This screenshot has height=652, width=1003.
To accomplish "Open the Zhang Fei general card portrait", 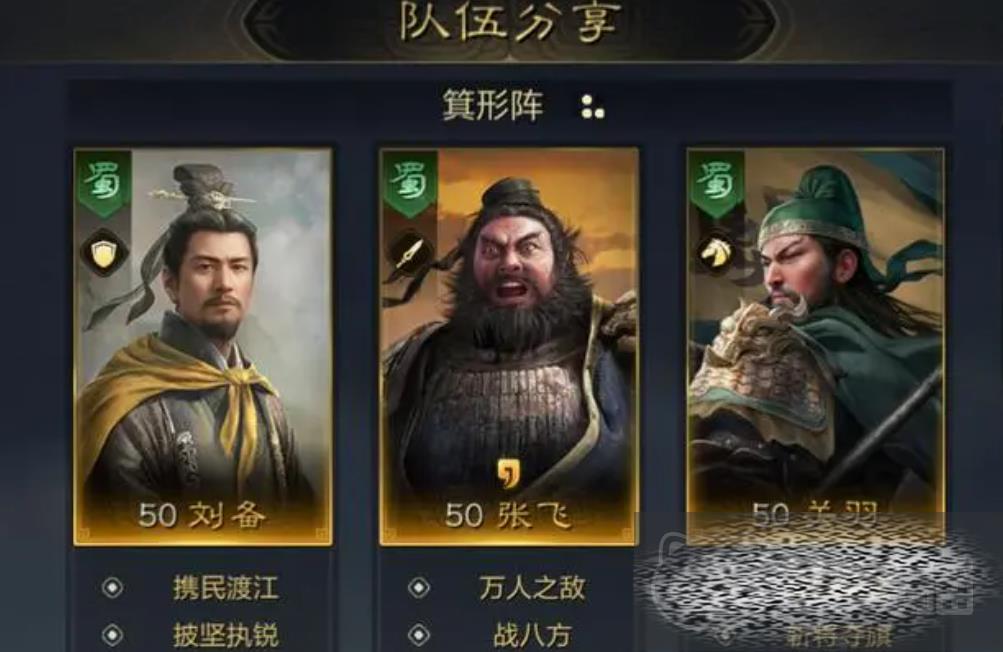I will tap(509, 347).
